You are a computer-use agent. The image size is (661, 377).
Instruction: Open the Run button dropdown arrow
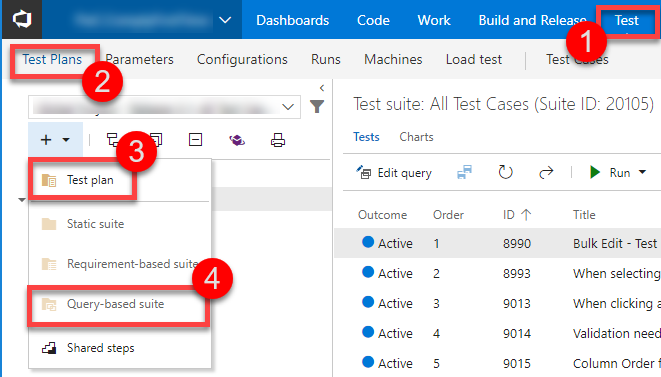(642, 172)
